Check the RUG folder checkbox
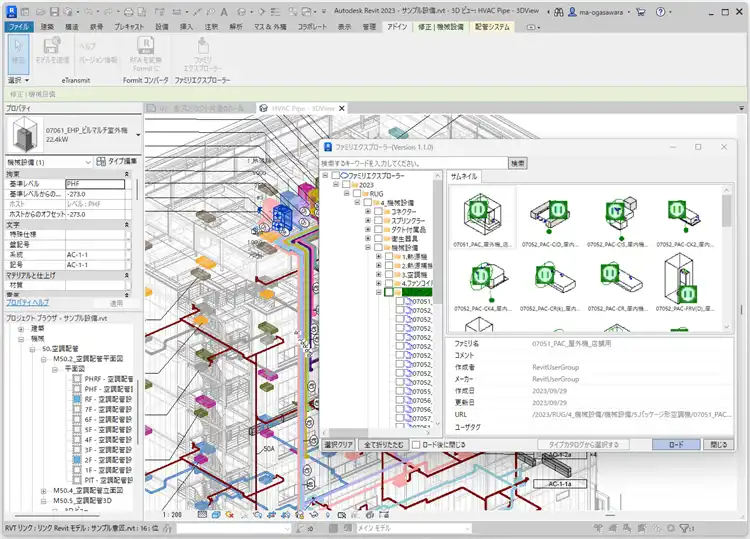750x539 pixels. (357, 193)
